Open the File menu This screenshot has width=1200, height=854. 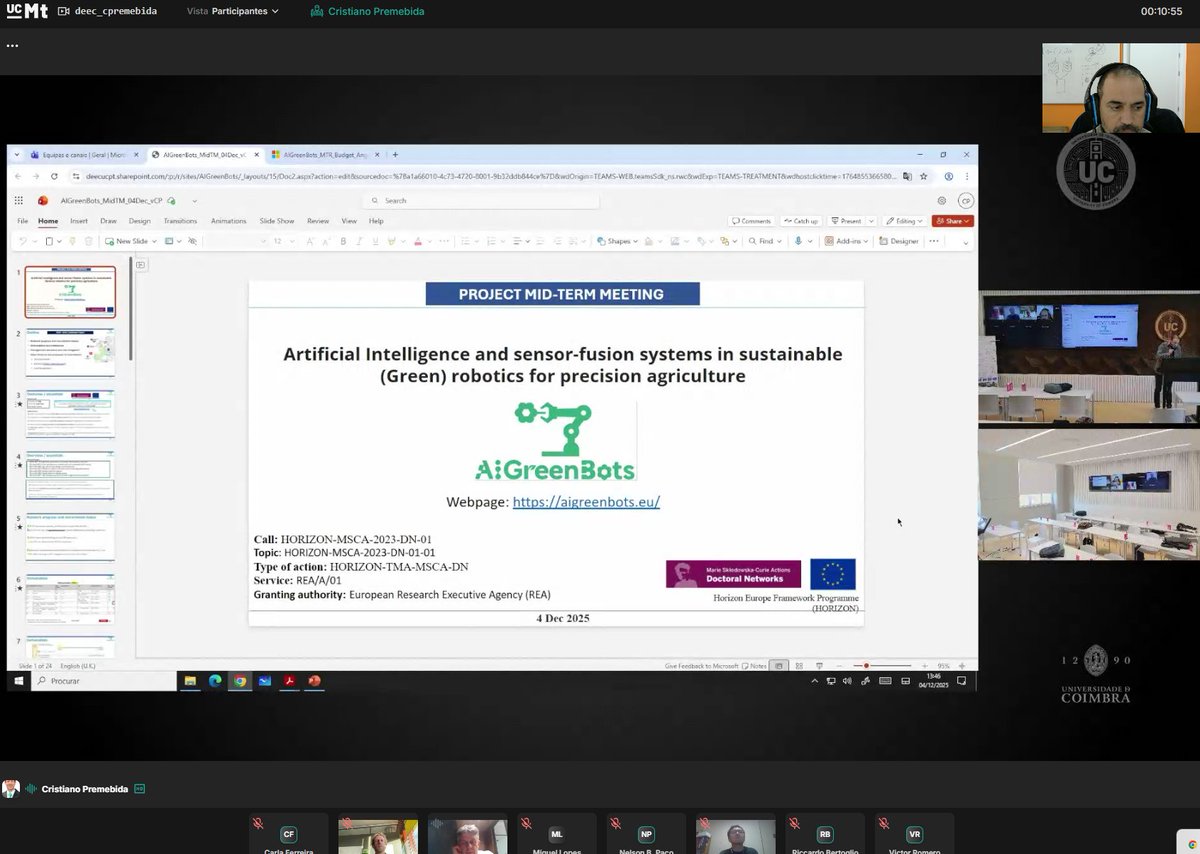coord(22,221)
